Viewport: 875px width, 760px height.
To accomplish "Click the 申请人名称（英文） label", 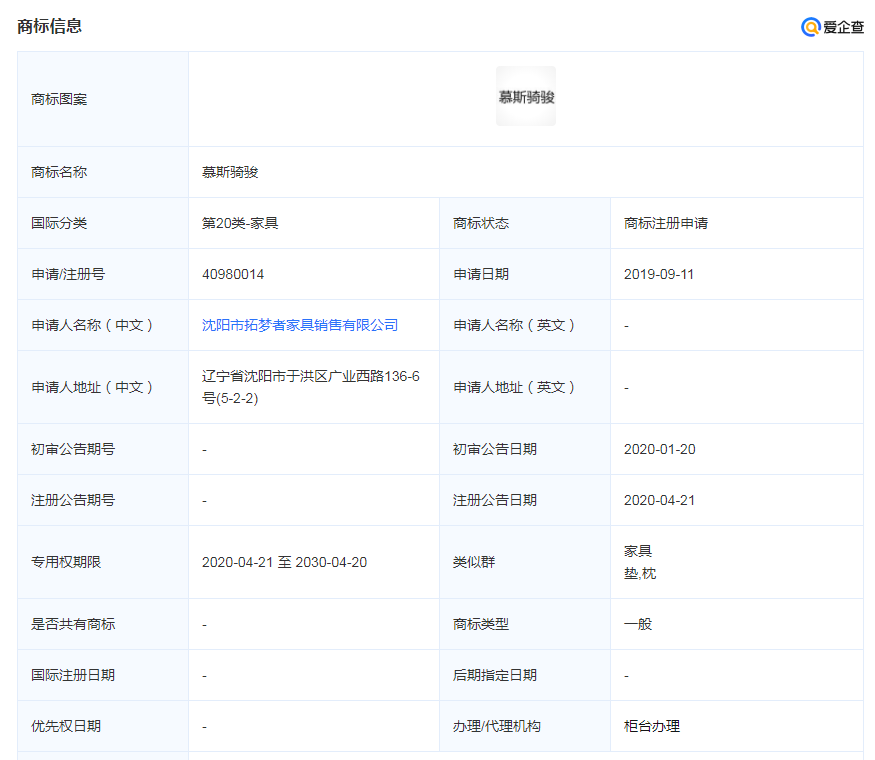I will tap(514, 325).
